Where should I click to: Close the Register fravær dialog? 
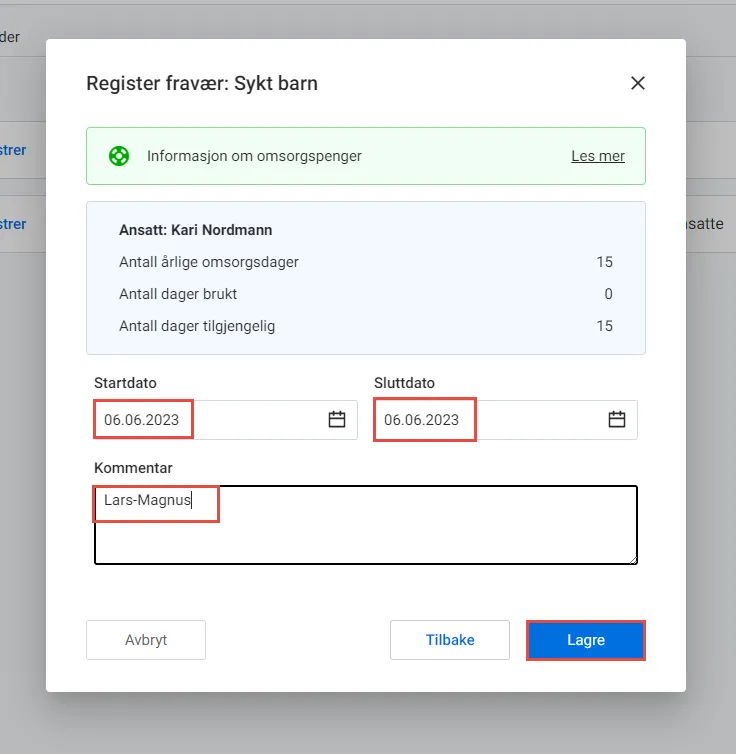click(x=637, y=83)
